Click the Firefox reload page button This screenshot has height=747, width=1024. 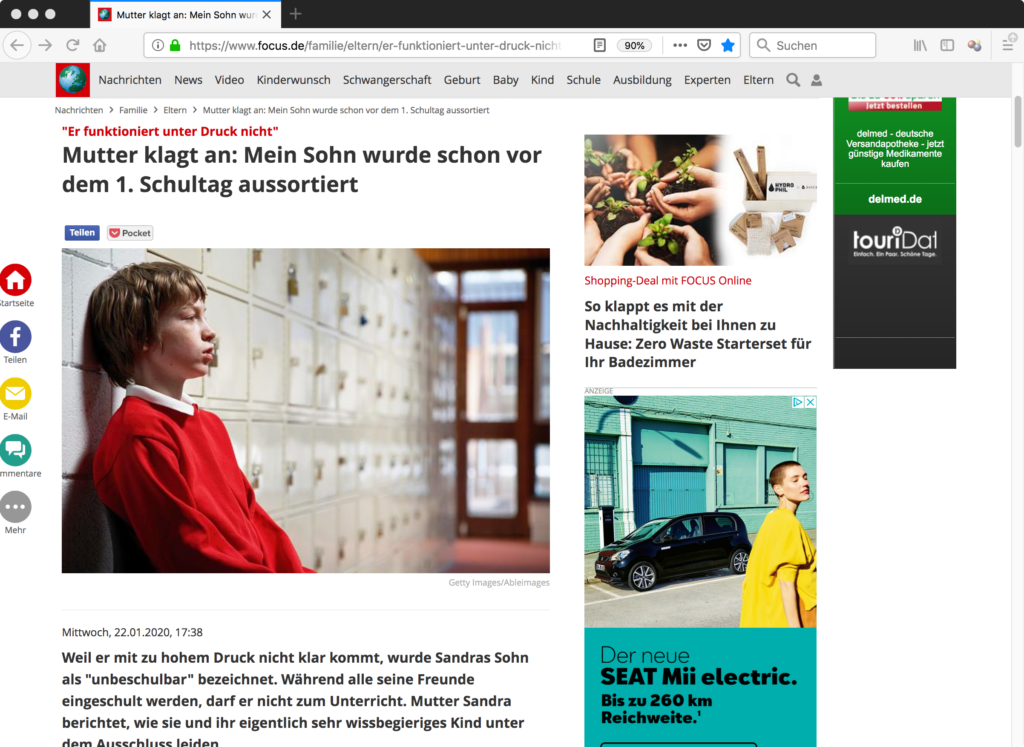pyautogui.click(x=72, y=45)
